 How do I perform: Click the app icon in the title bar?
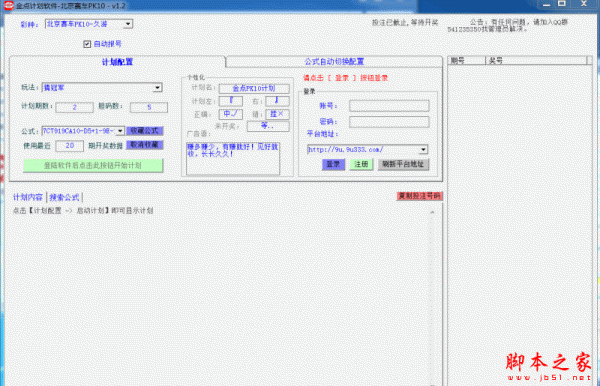pyautogui.click(x=8, y=5)
